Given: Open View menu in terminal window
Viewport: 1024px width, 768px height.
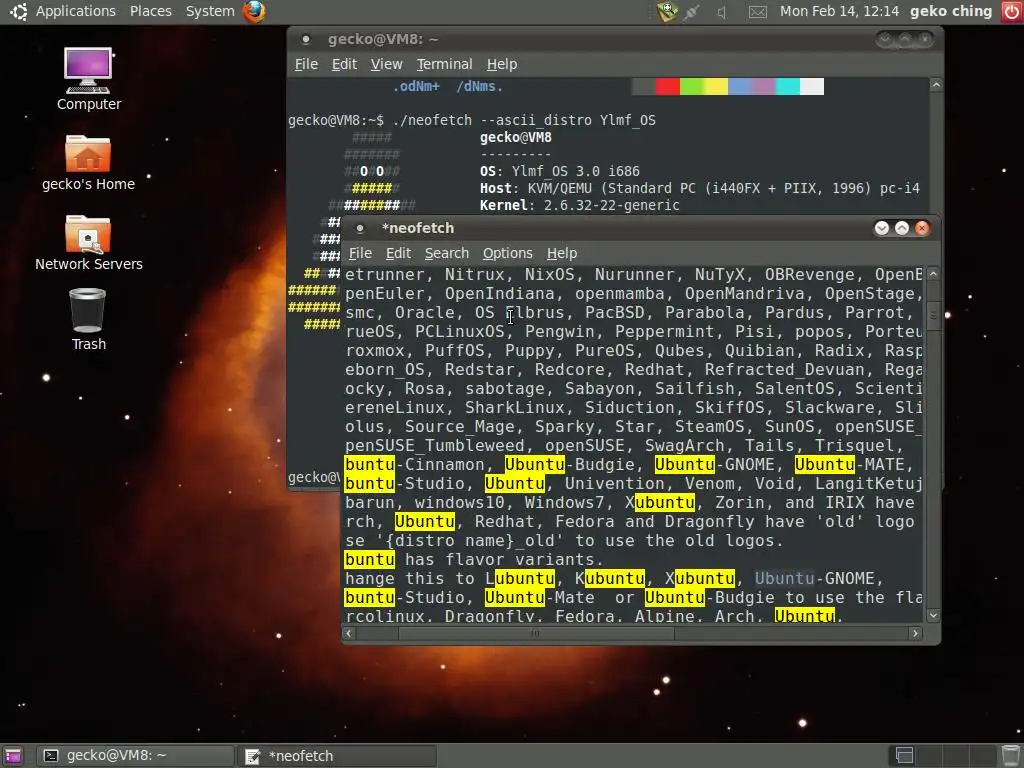Looking at the screenshot, I should pos(387,64).
